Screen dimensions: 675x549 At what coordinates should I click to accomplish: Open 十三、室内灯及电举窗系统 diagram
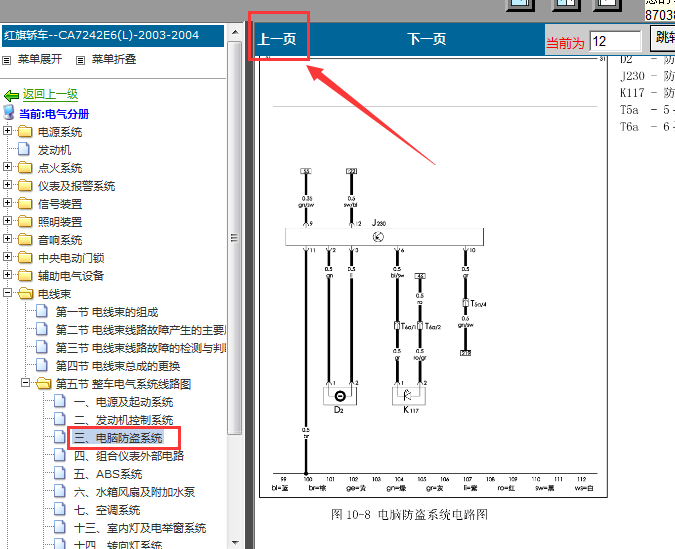(x=140, y=528)
